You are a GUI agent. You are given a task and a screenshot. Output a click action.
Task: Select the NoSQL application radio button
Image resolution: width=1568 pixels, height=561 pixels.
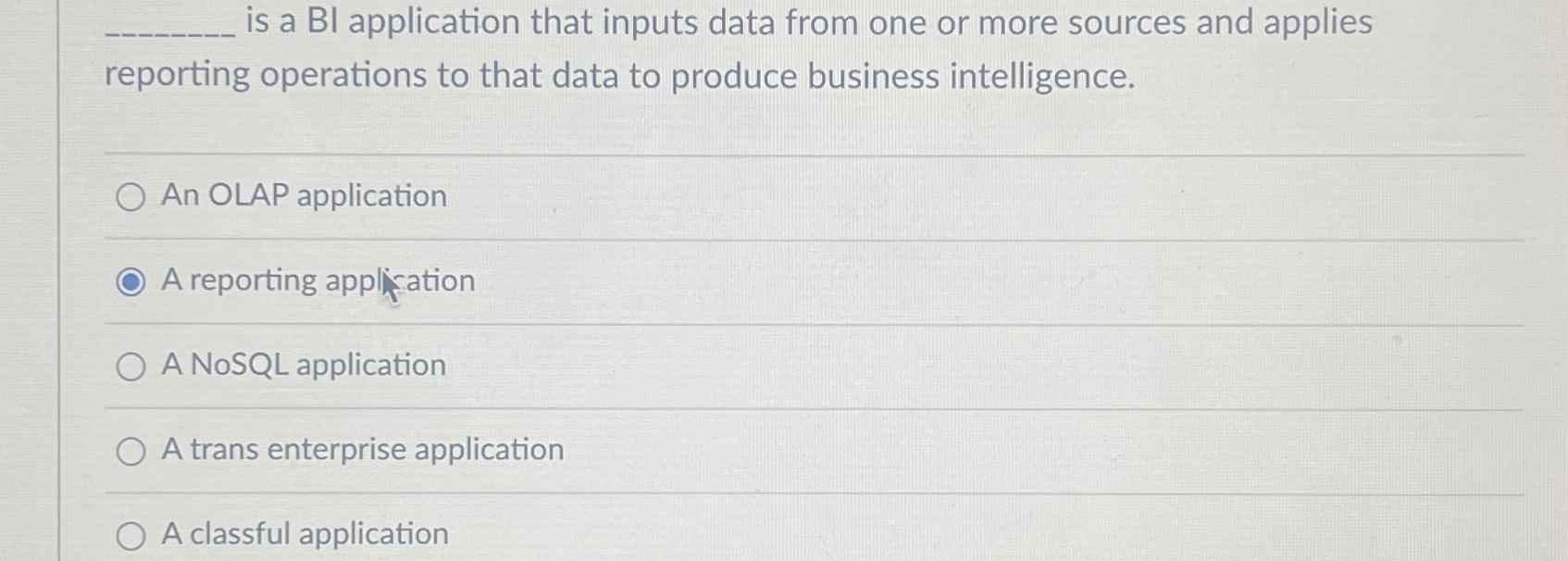(x=131, y=365)
